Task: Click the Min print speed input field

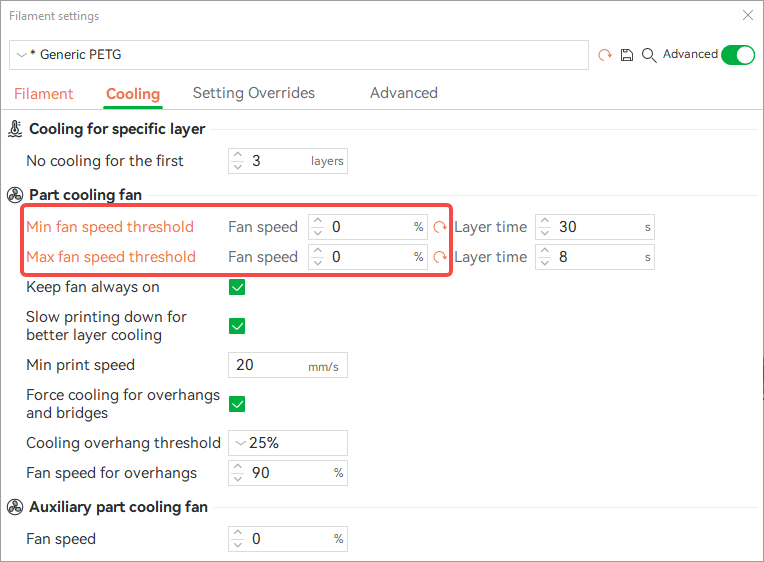Action: [287, 365]
